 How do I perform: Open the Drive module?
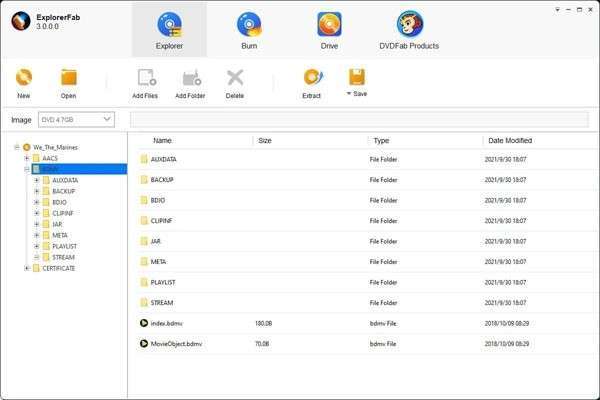pyautogui.click(x=329, y=30)
